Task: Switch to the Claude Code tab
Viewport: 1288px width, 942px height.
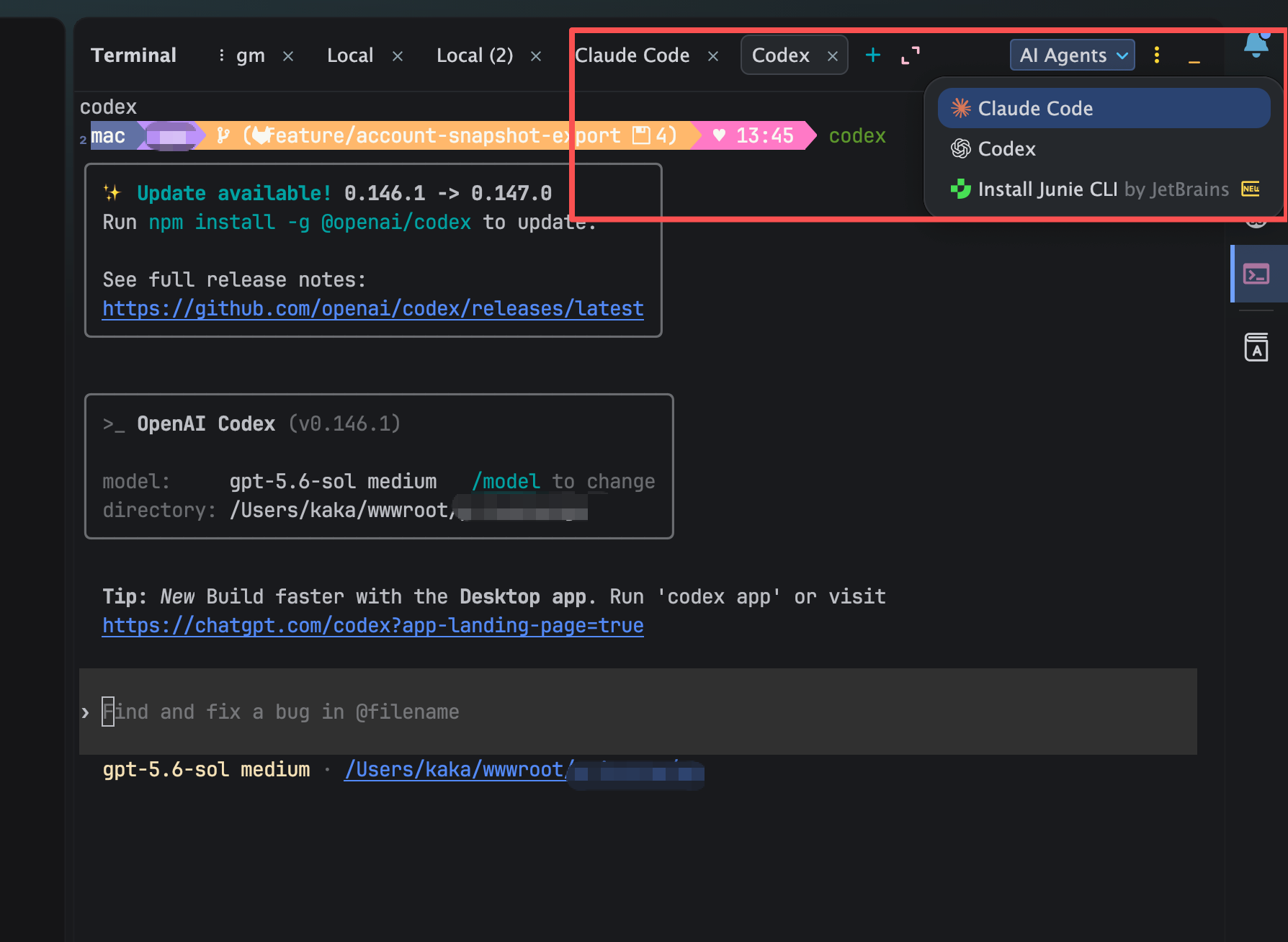Action: tap(632, 55)
